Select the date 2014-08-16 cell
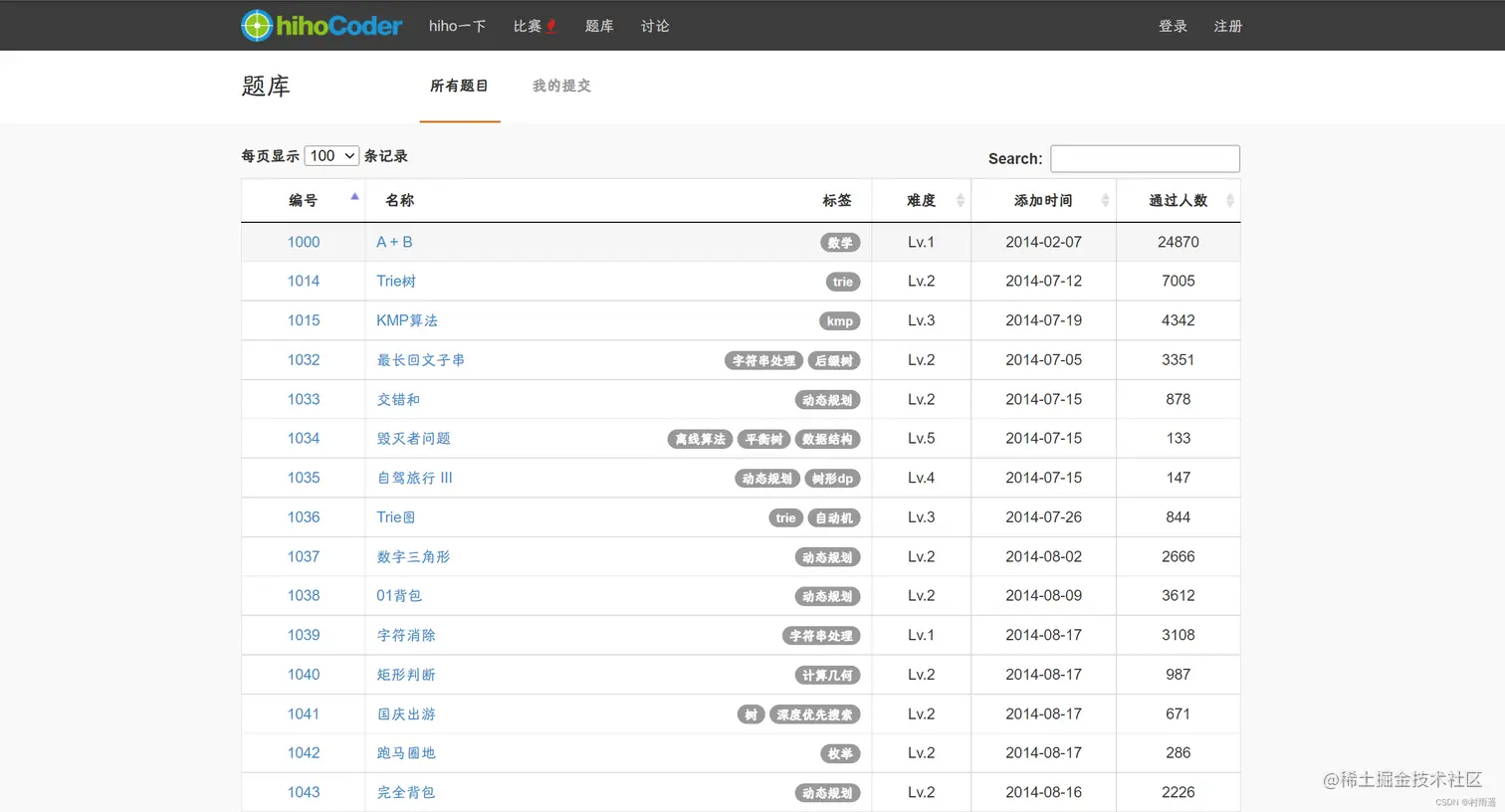The width and height of the screenshot is (1505, 812). click(1043, 792)
